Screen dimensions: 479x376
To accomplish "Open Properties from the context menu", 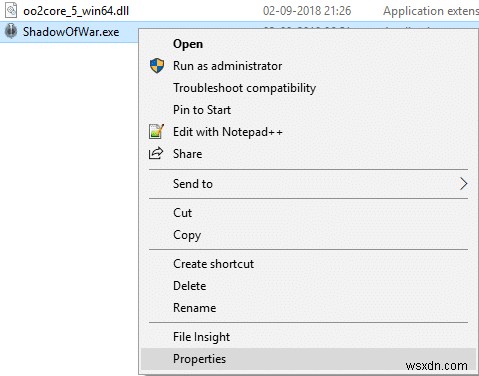I will pyautogui.click(x=308, y=359).
